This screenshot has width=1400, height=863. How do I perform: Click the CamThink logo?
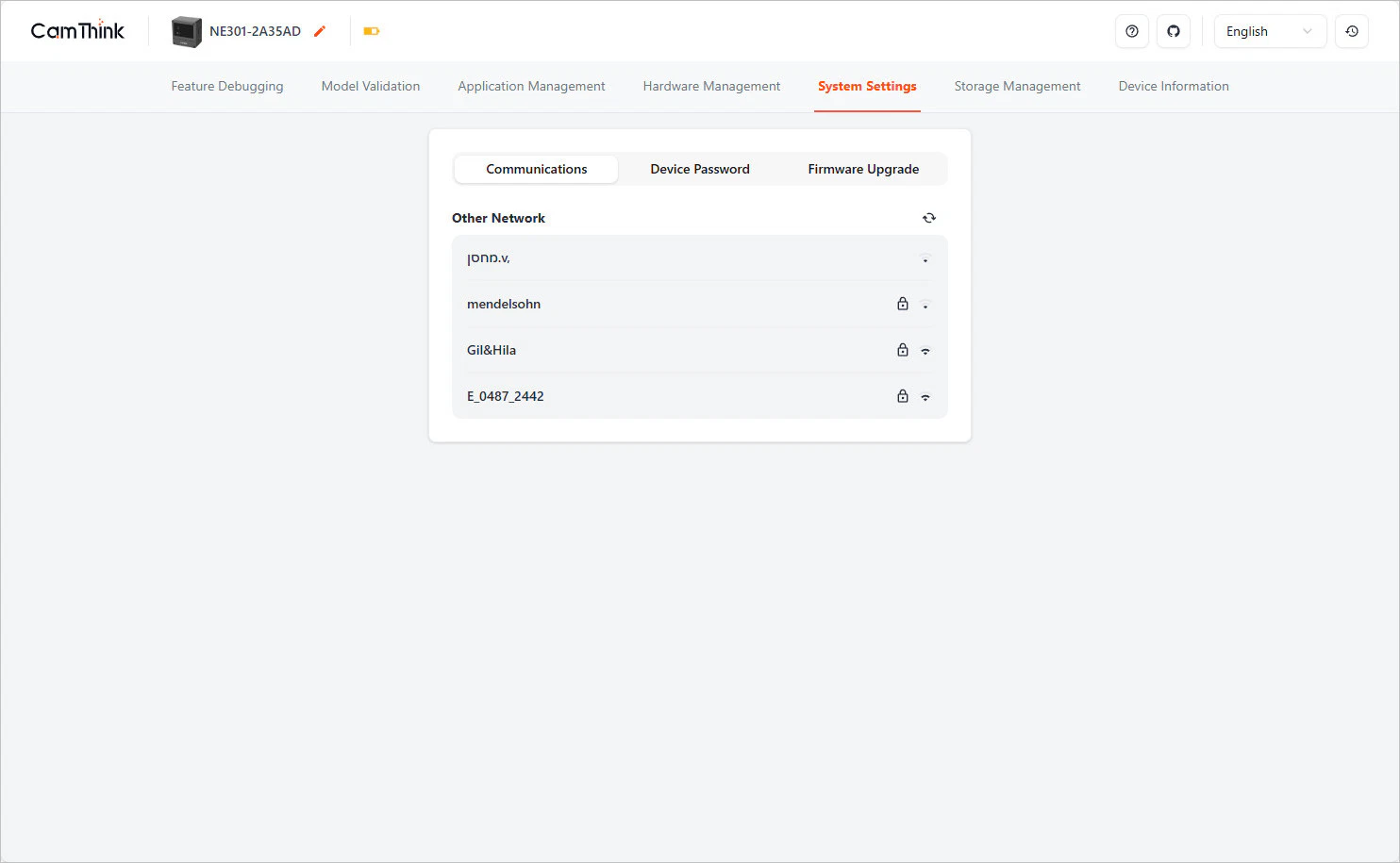tap(77, 31)
